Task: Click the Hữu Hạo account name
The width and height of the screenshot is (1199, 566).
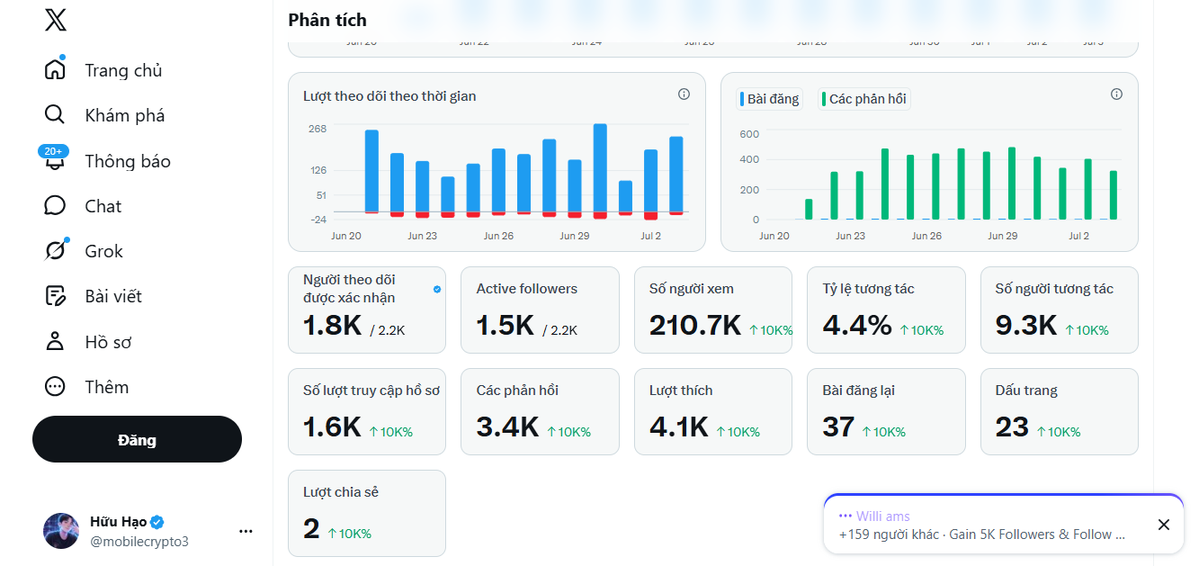Action: point(119,522)
